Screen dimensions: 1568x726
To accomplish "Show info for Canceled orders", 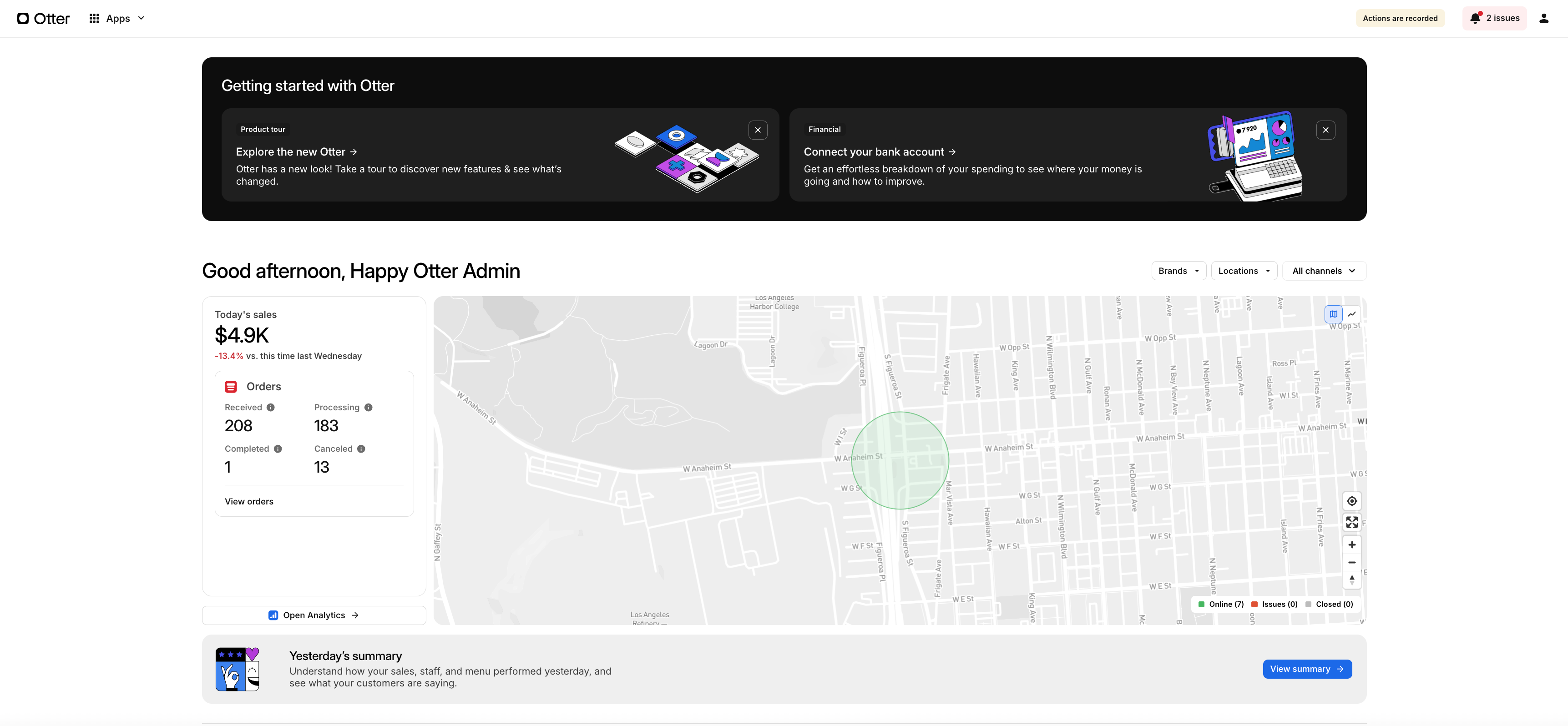I will coord(361,449).
